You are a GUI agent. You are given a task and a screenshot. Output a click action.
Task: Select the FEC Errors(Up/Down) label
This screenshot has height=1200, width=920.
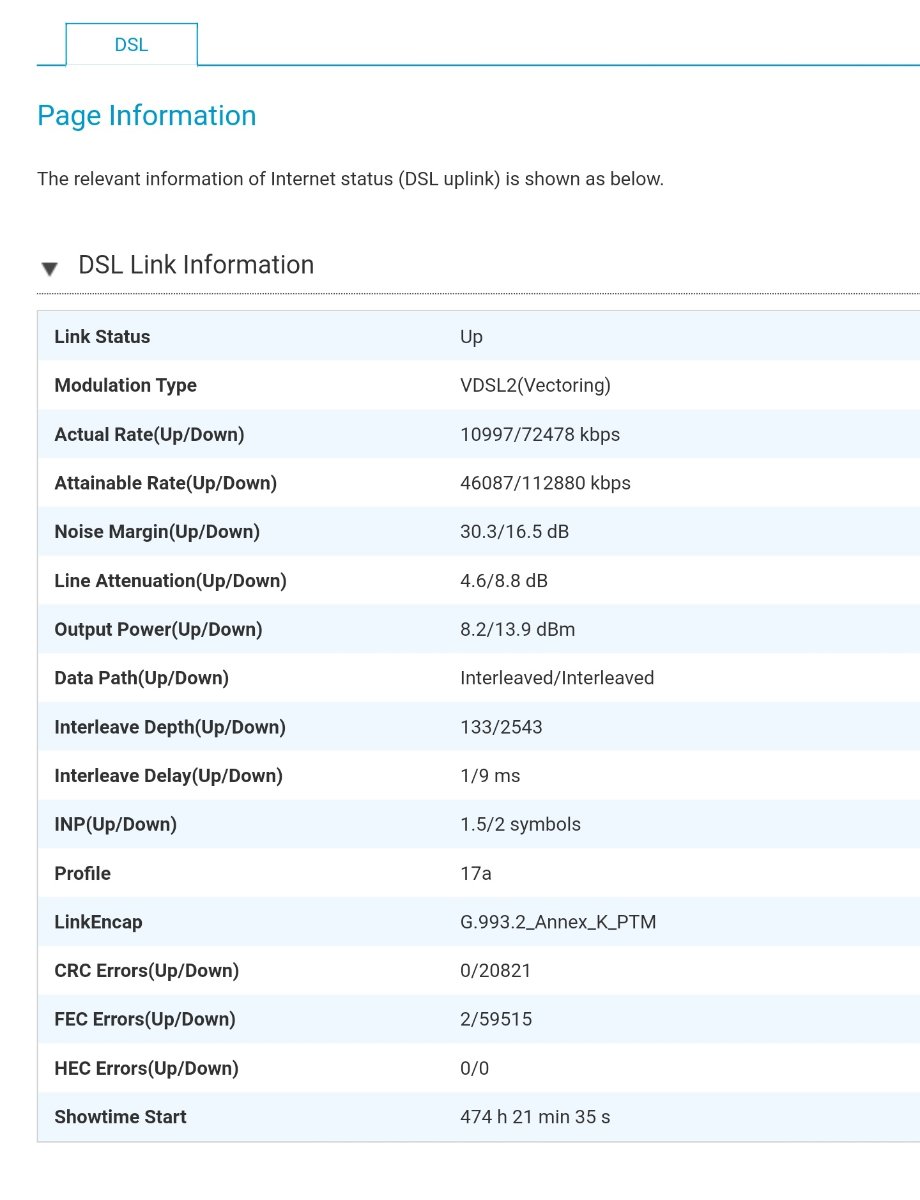click(x=145, y=1020)
